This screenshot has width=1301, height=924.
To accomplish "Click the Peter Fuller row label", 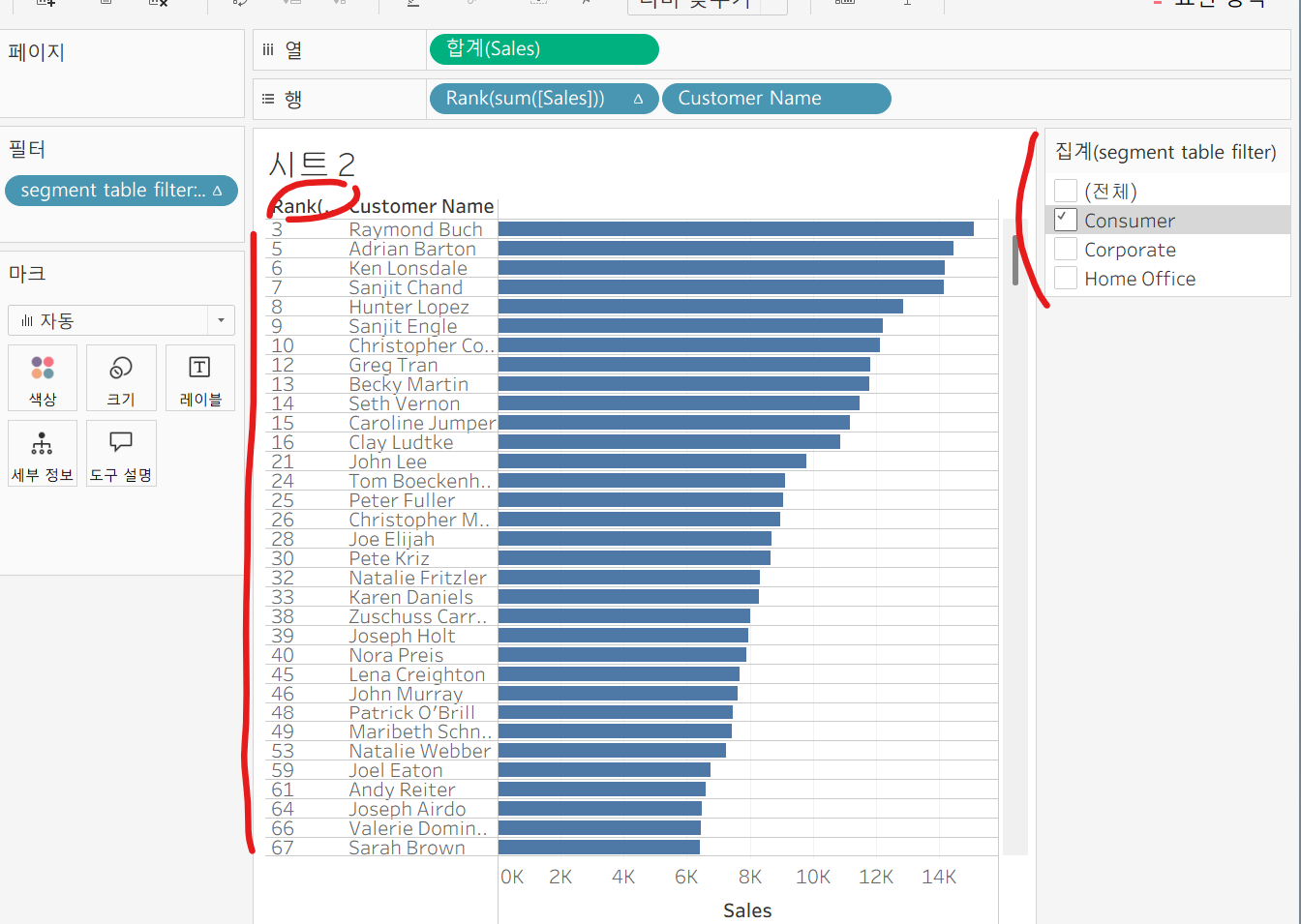I will tap(402, 500).
